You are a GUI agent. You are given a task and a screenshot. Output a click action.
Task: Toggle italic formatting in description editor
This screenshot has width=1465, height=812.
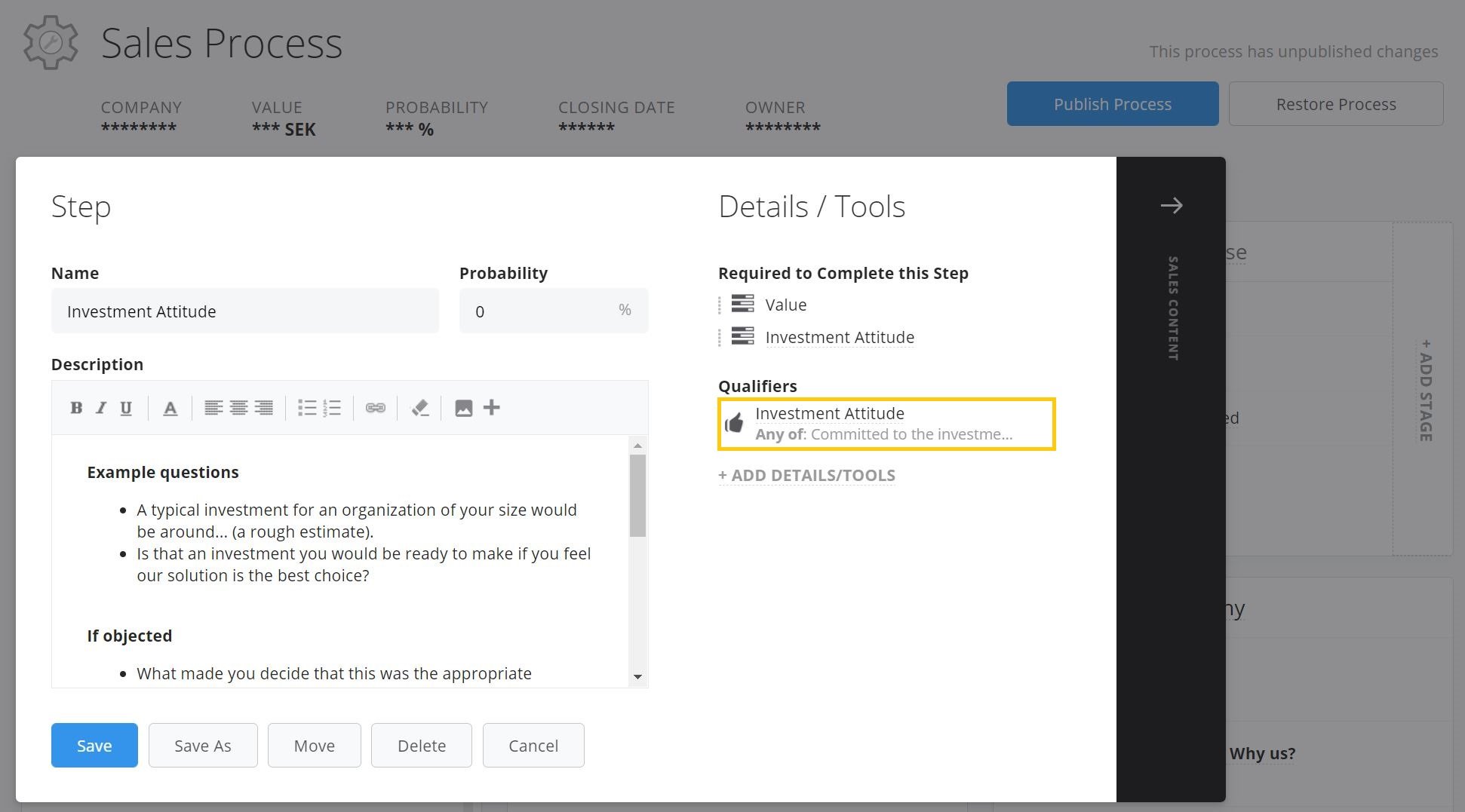[101, 408]
